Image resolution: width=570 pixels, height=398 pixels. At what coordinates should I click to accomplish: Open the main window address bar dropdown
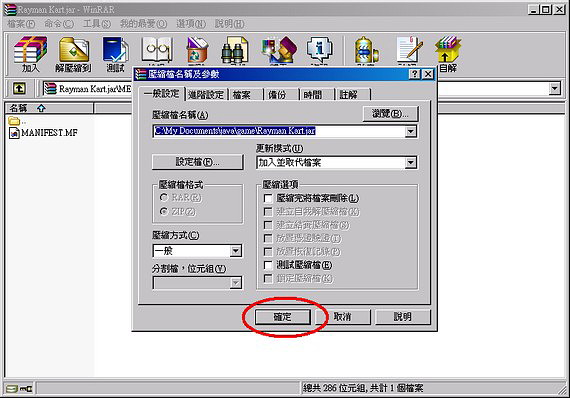pos(554,88)
